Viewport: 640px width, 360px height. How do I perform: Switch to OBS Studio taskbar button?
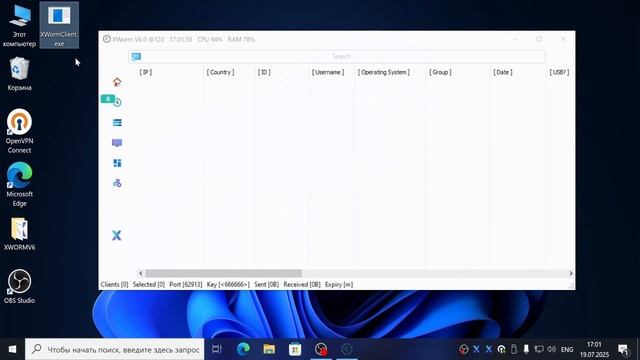coord(321,349)
